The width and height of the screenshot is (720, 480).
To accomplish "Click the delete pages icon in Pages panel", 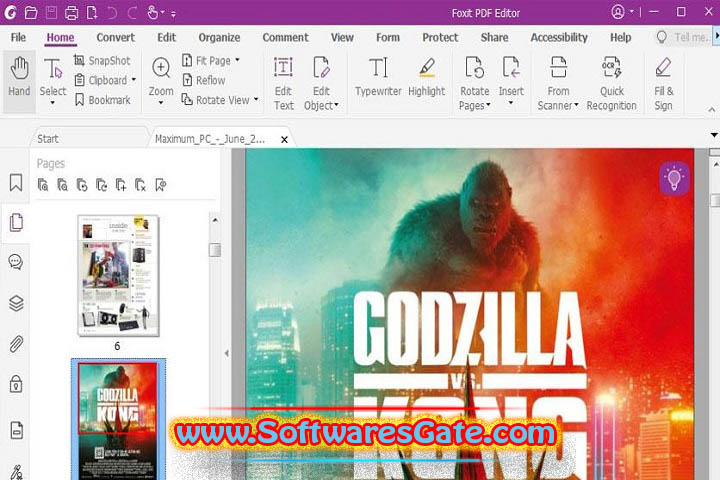I will click(140, 185).
